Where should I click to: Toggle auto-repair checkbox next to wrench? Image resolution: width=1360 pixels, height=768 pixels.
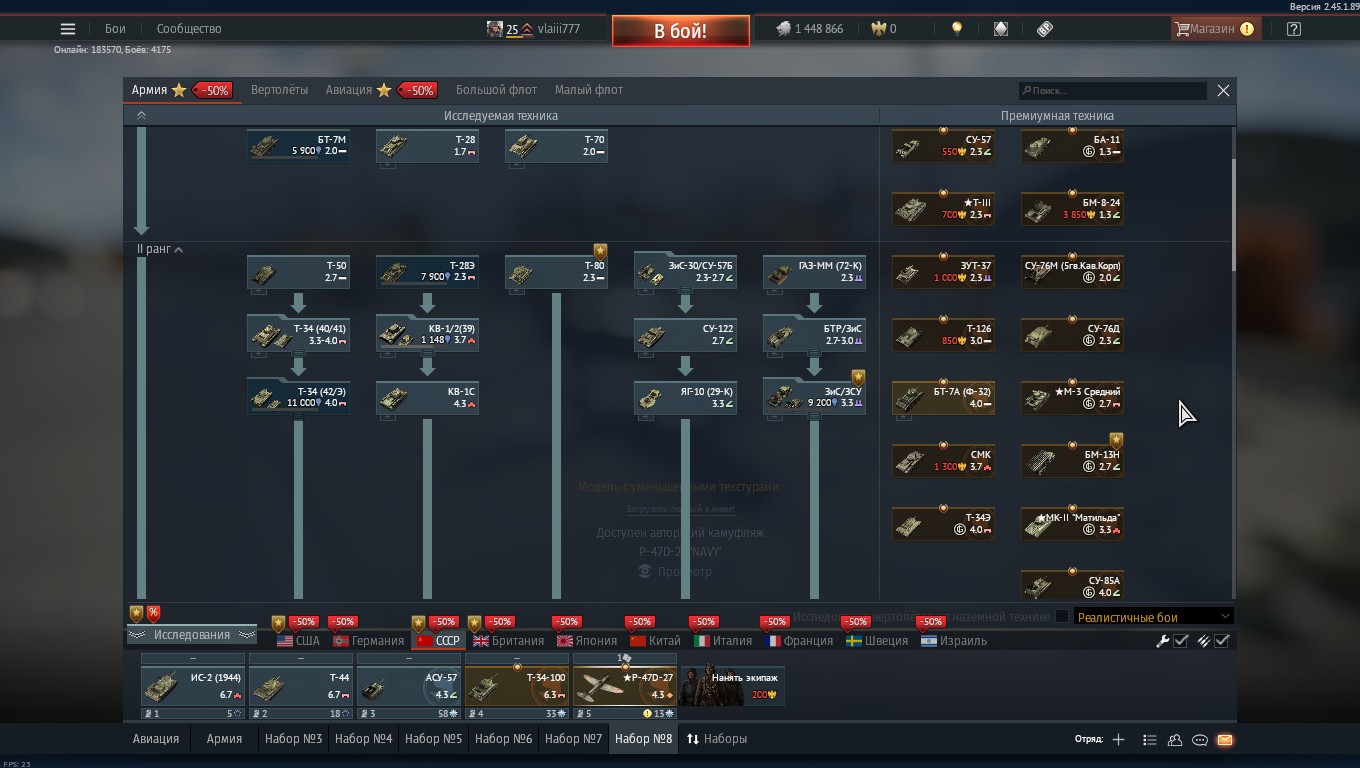1181,641
